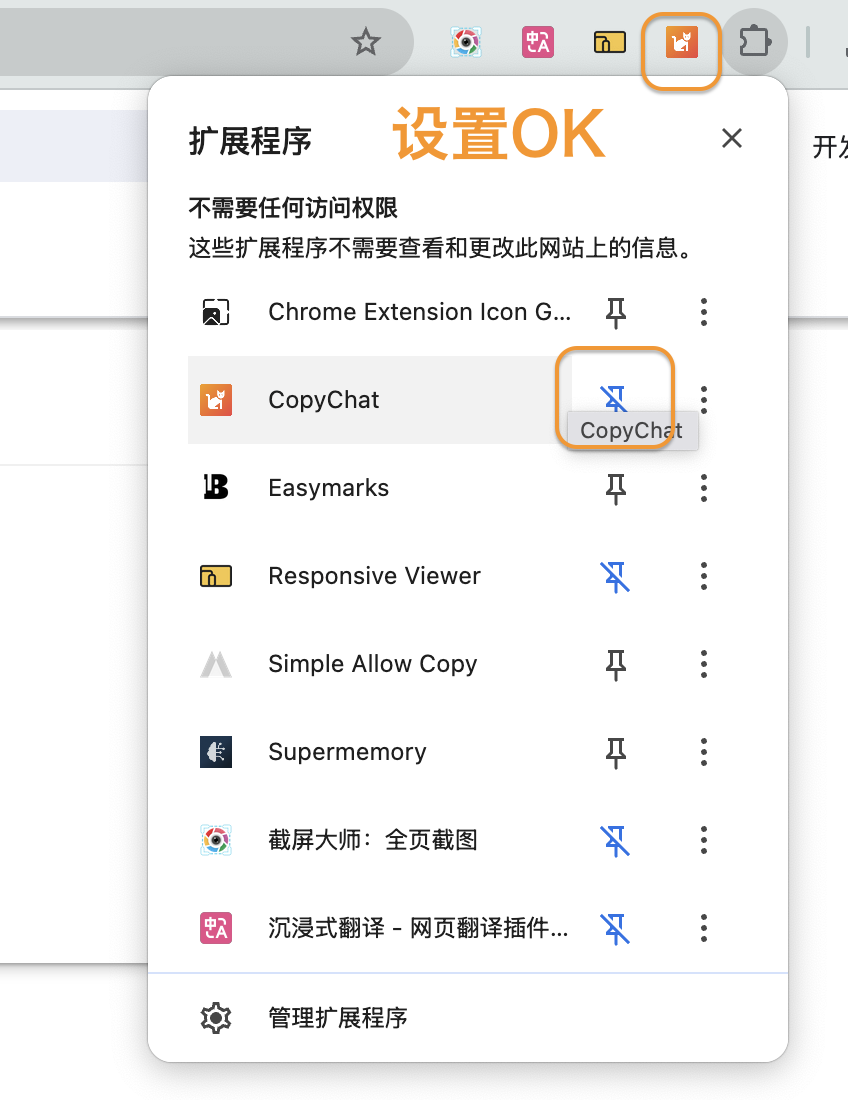The width and height of the screenshot is (848, 1100).
Task: Open the Extensions puzzle-piece icon
Action: [755, 42]
